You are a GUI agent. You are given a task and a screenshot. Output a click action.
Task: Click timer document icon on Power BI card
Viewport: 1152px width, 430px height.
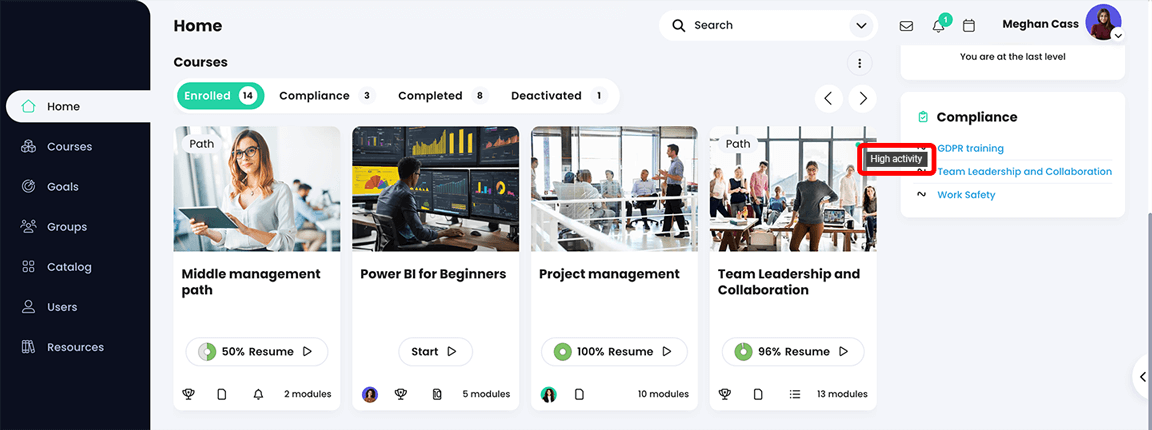pyautogui.click(x=437, y=395)
